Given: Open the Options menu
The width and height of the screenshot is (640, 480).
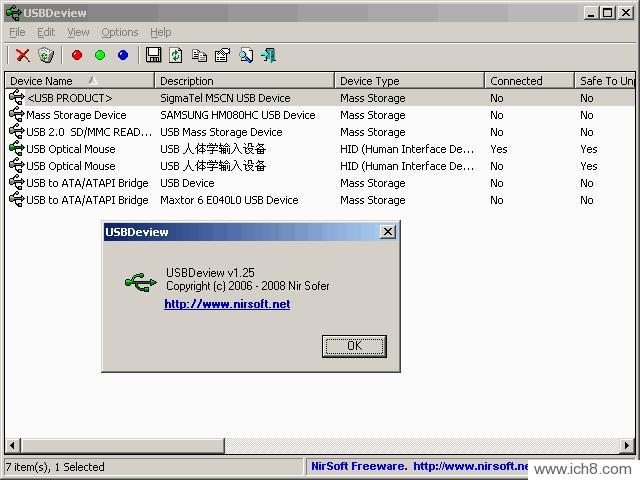Looking at the screenshot, I should tap(119, 32).
